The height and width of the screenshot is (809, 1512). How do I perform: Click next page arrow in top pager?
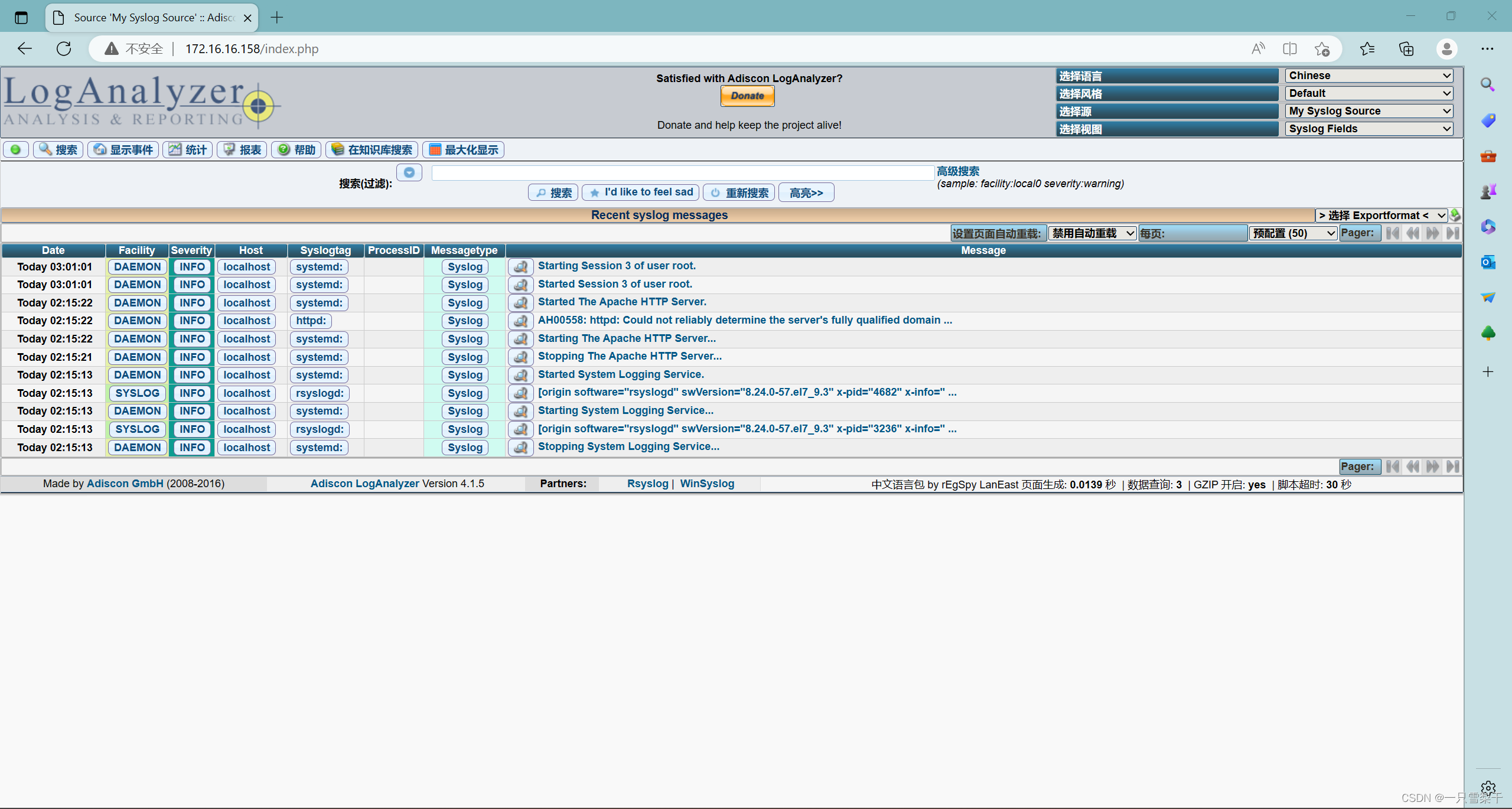[x=1433, y=233]
